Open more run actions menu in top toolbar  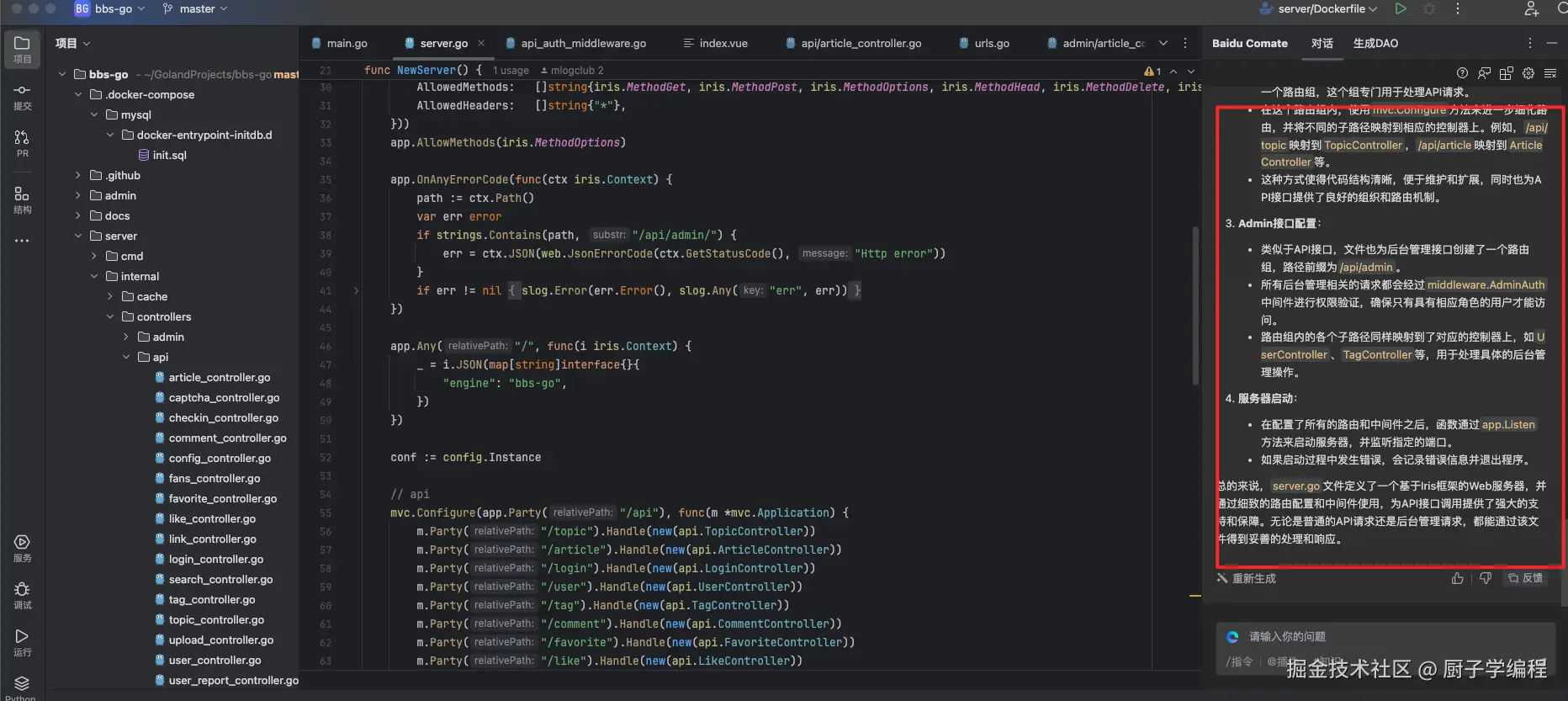pos(1458,8)
